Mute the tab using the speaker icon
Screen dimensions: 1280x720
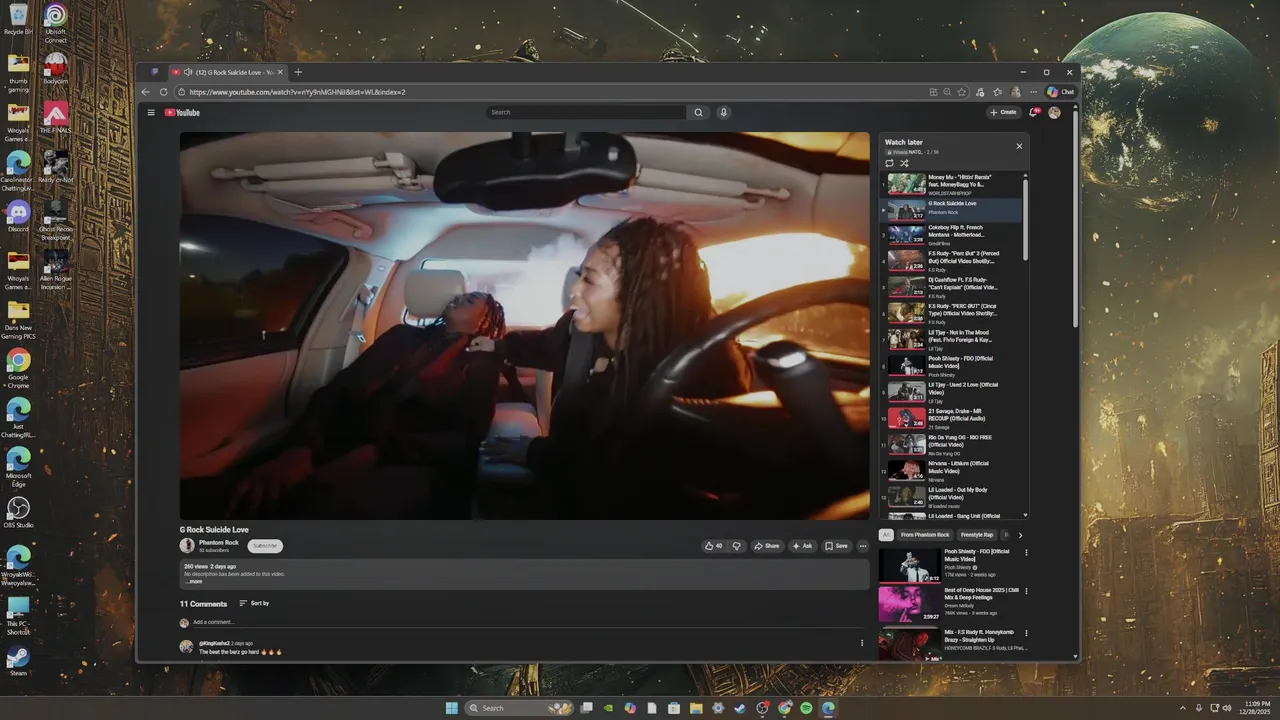click(188, 72)
